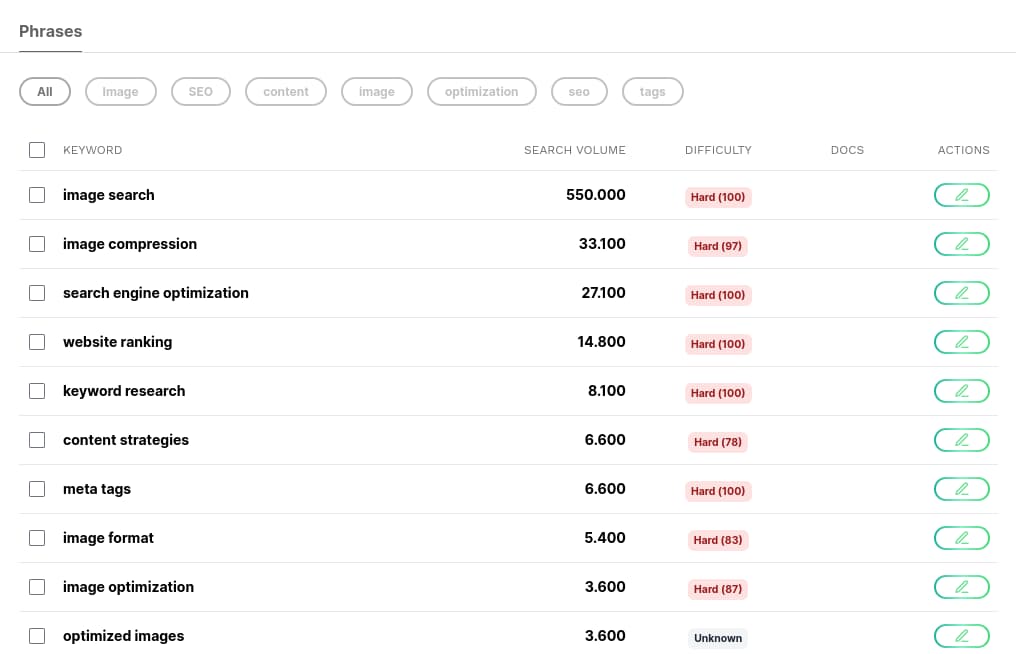Select the All filter pill
Image resolution: width=1016 pixels, height=654 pixels.
point(44,91)
